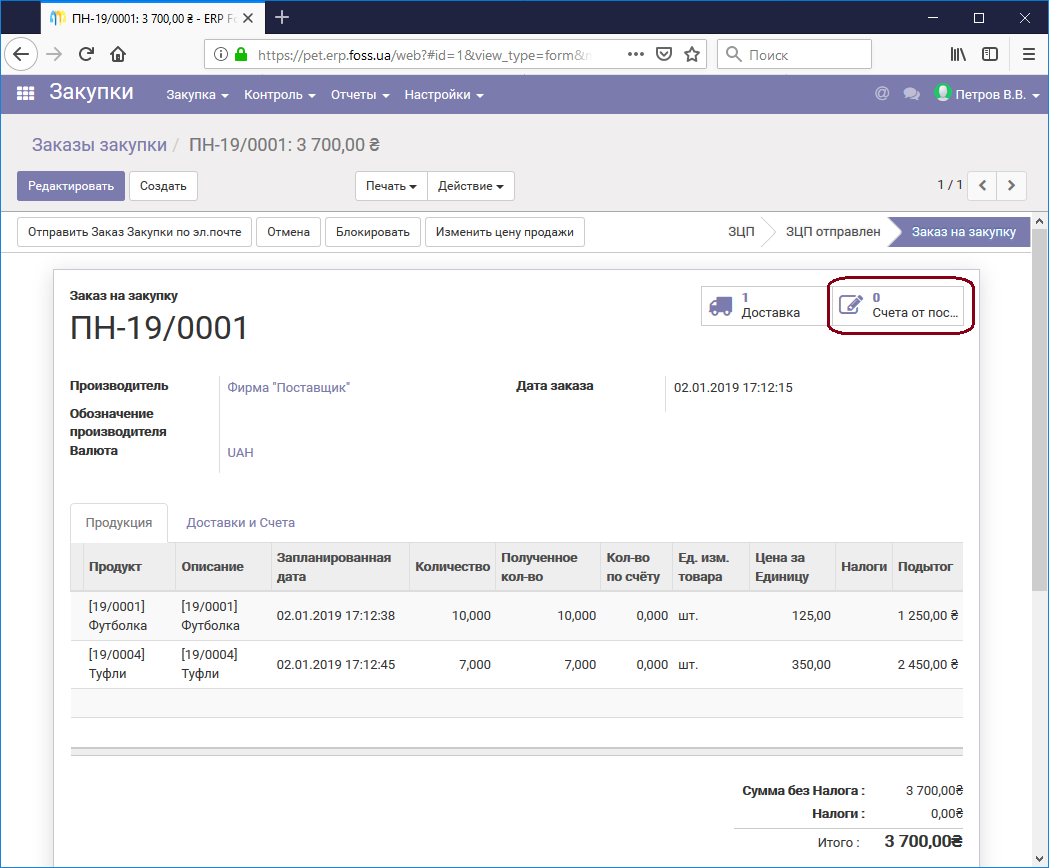
Task: Expand the Настройки menu
Action: point(444,95)
